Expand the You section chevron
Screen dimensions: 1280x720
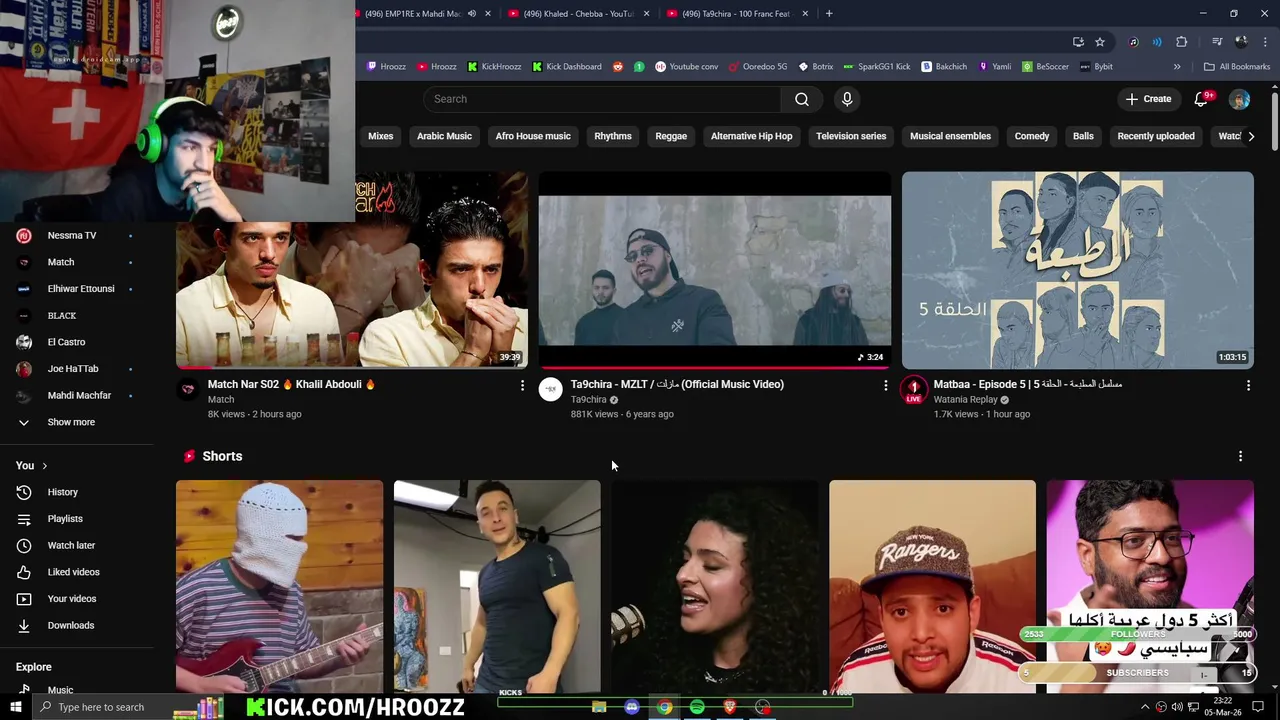(x=44, y=466)
